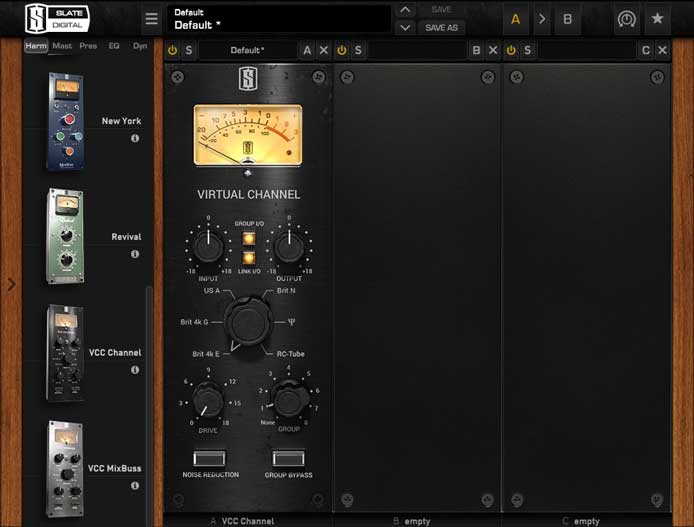Copy A to B with arrow icon
The height and width of the screenshot is (527, 694).
(542, 19)
